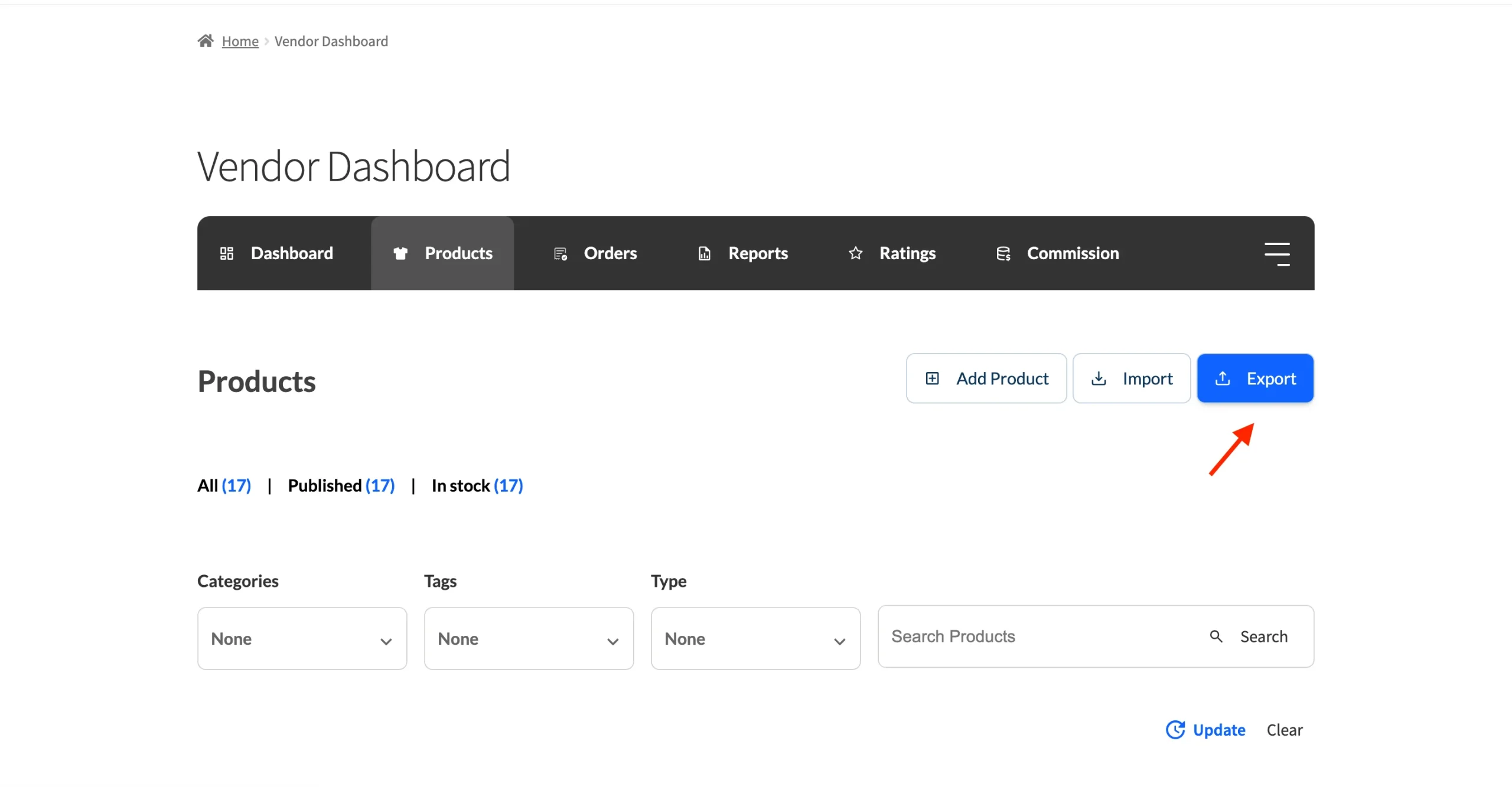Click the Import button

[x=1132, y=378]
